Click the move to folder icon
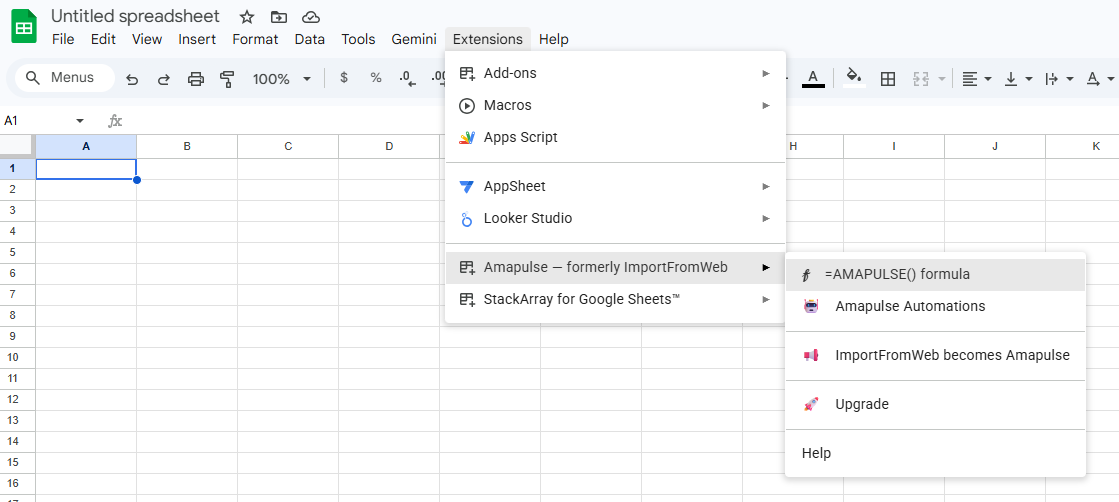Viewport: 1119px width, 502px height. (279, 17)
